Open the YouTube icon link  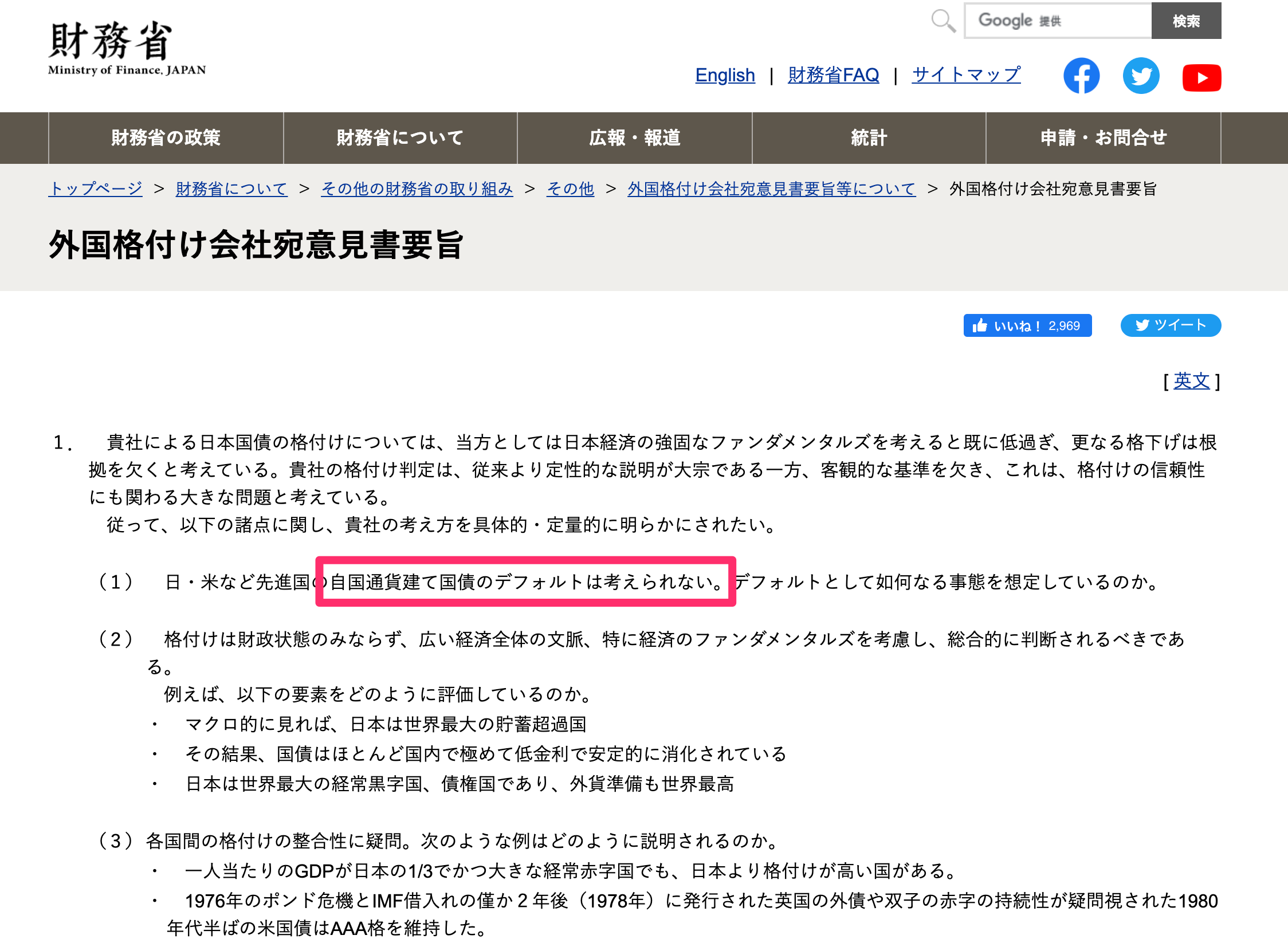pos(1201,77)
